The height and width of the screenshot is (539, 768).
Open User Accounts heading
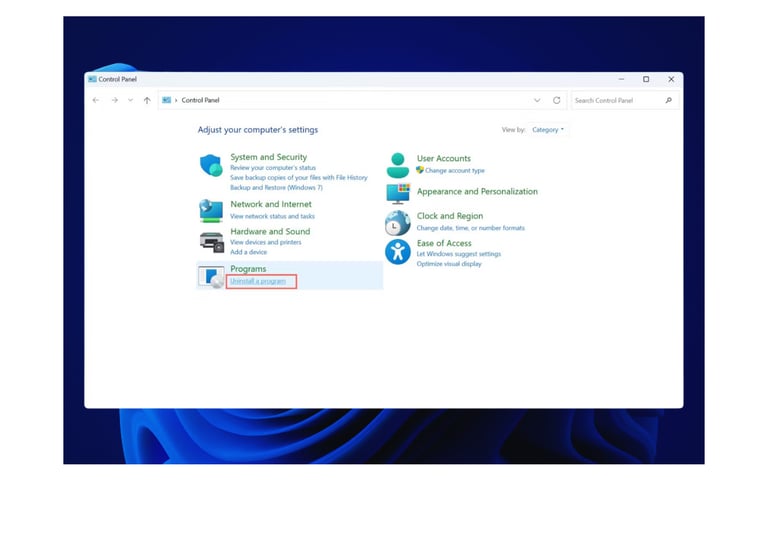444,158
